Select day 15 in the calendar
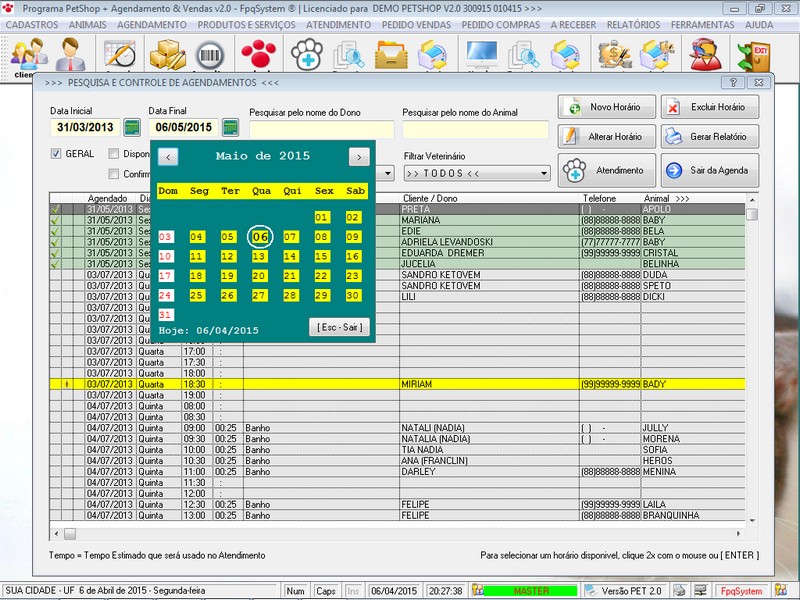Image resolution: width=800 pixels, height=600 pixels. tap(321, 256)
